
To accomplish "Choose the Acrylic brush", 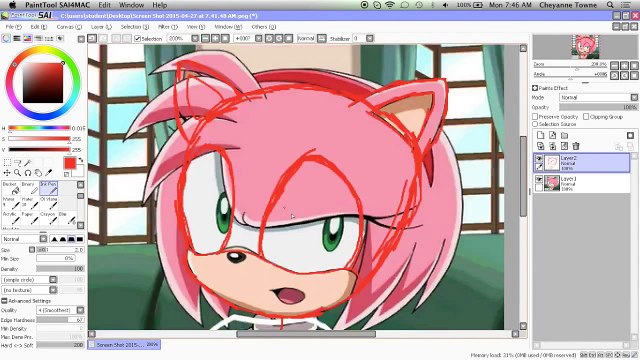I will [x=11, y=218].
